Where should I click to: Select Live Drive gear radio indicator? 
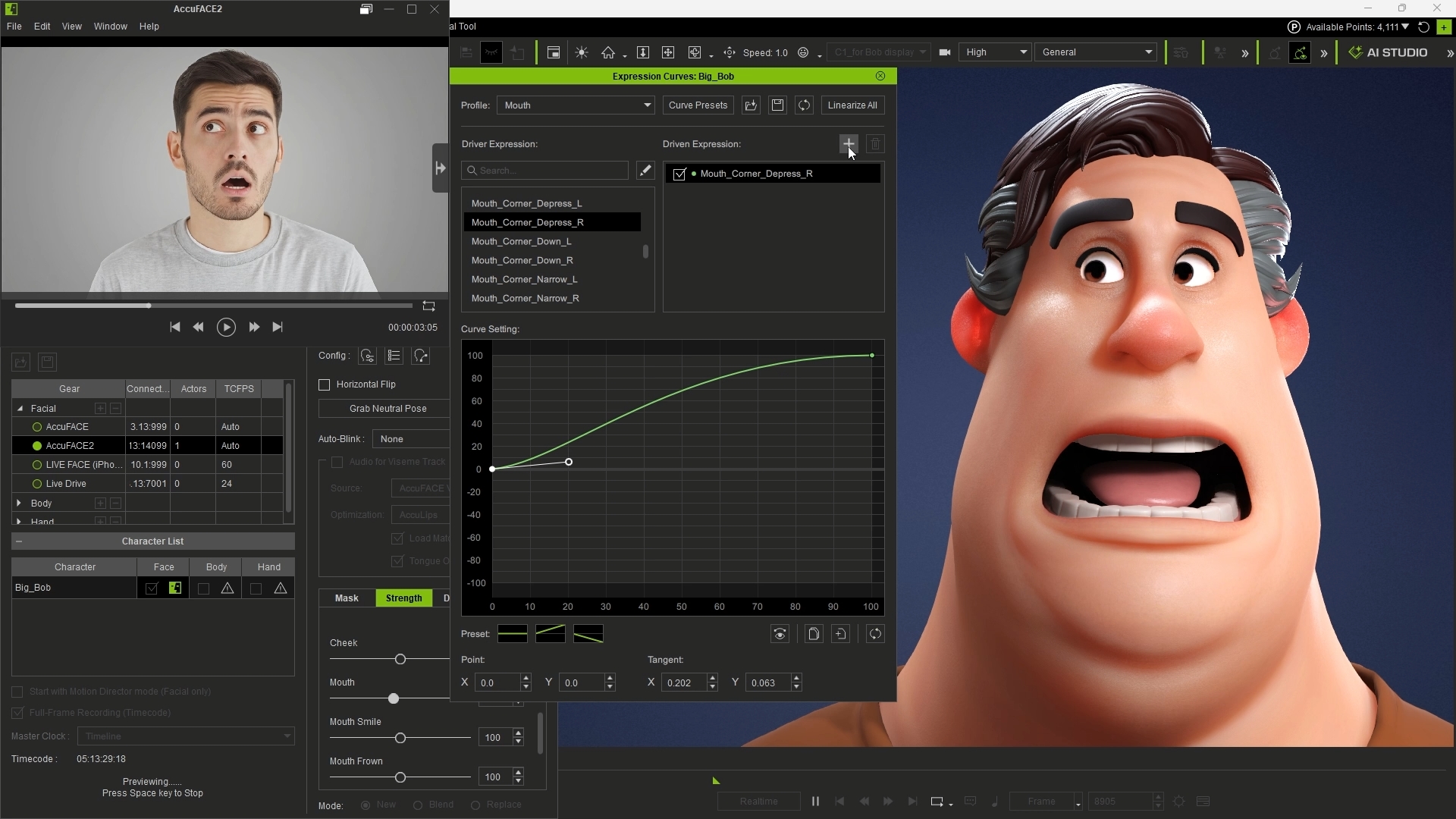pyautogui.click(x=36, y=484)
